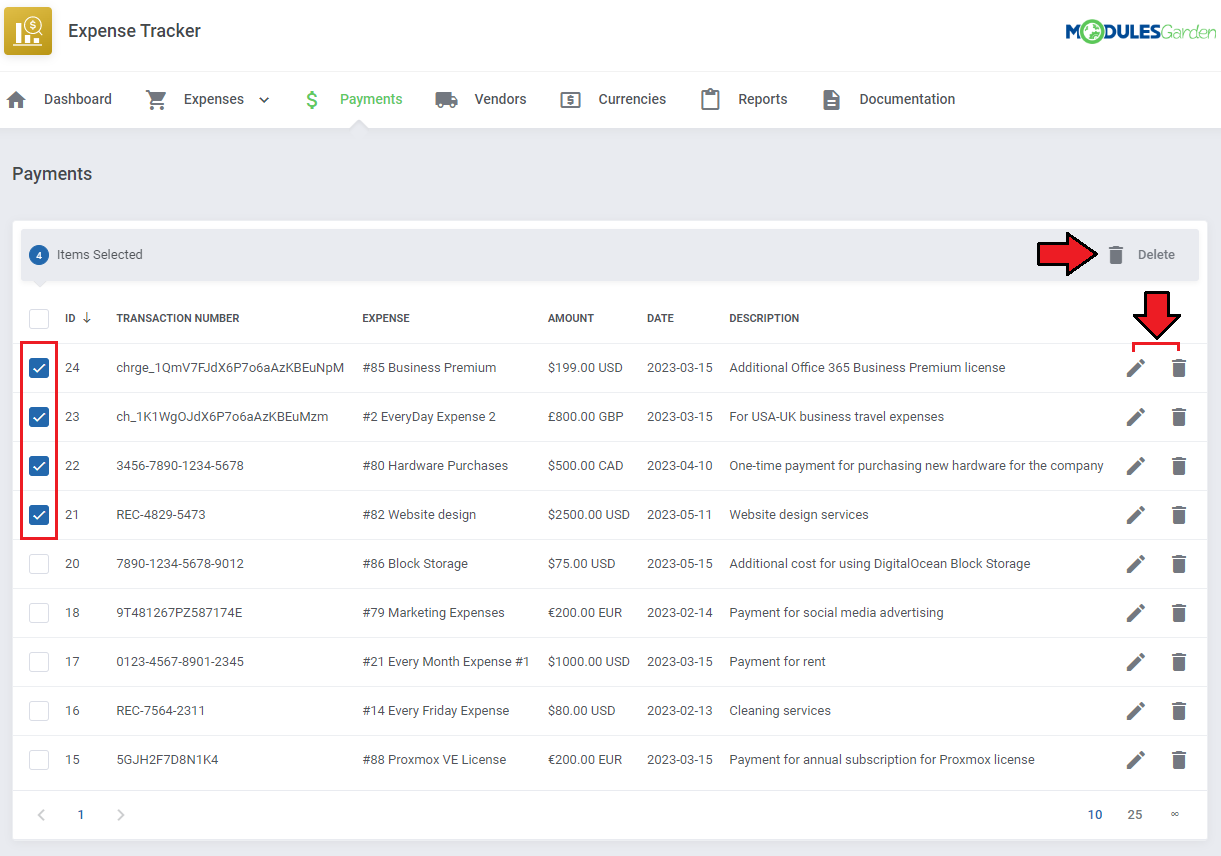This screenshot has height=856, width=1221.
Task: Click expense #86 Block Storage
Action: (415, 564)
